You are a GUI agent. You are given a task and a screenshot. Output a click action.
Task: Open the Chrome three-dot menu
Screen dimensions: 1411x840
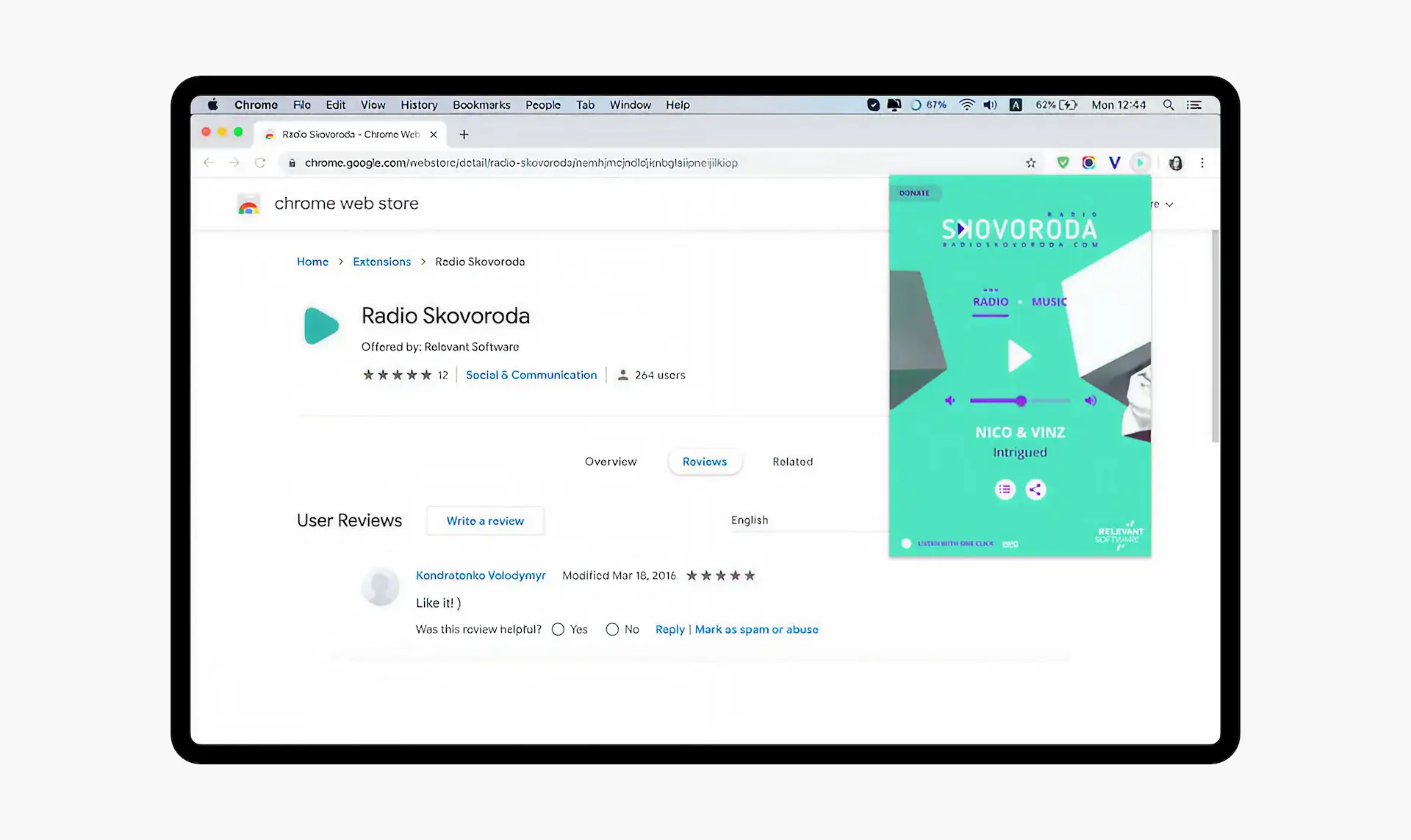1202,162
